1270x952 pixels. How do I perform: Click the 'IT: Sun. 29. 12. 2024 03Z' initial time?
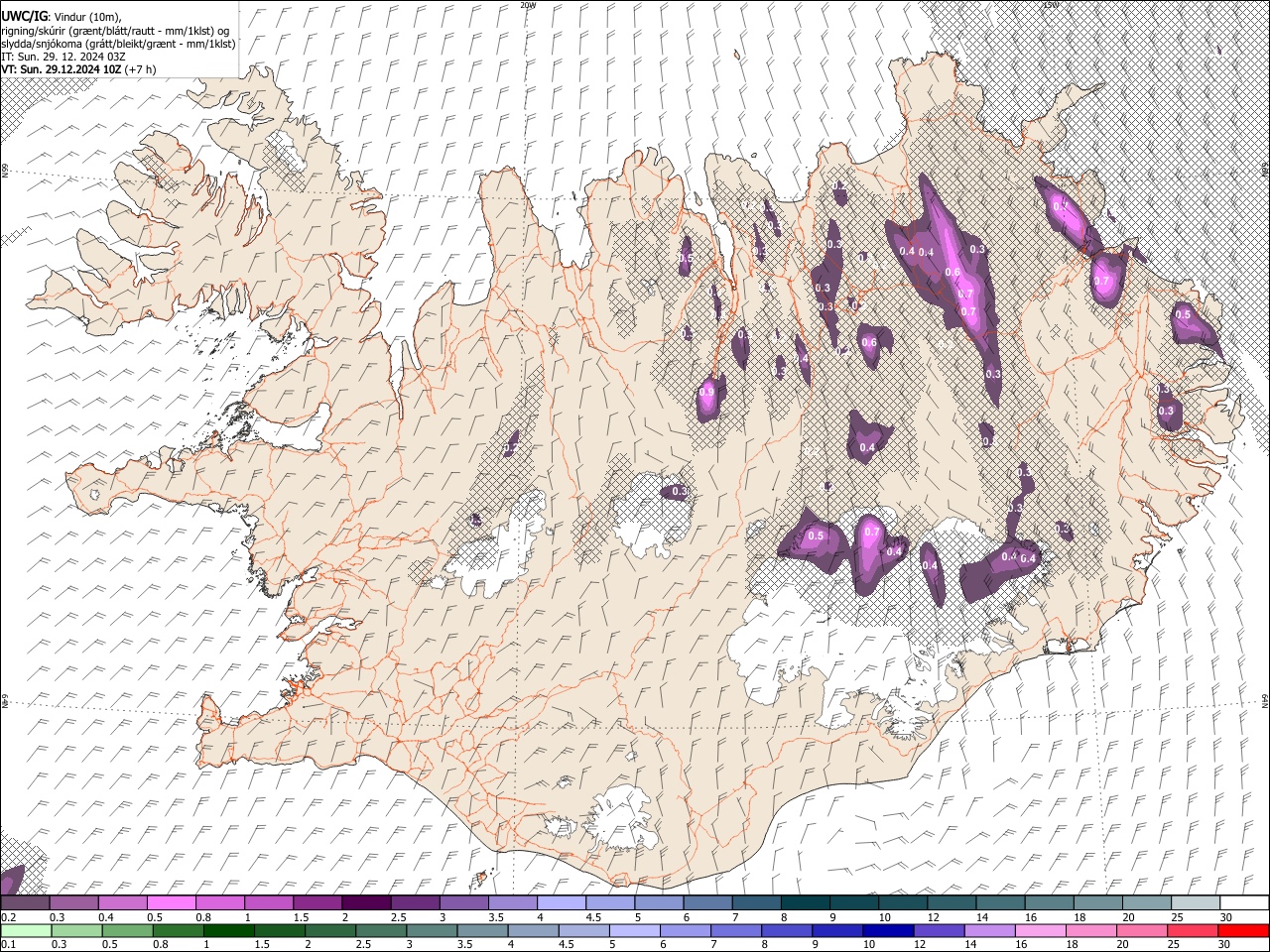point(63,57)
